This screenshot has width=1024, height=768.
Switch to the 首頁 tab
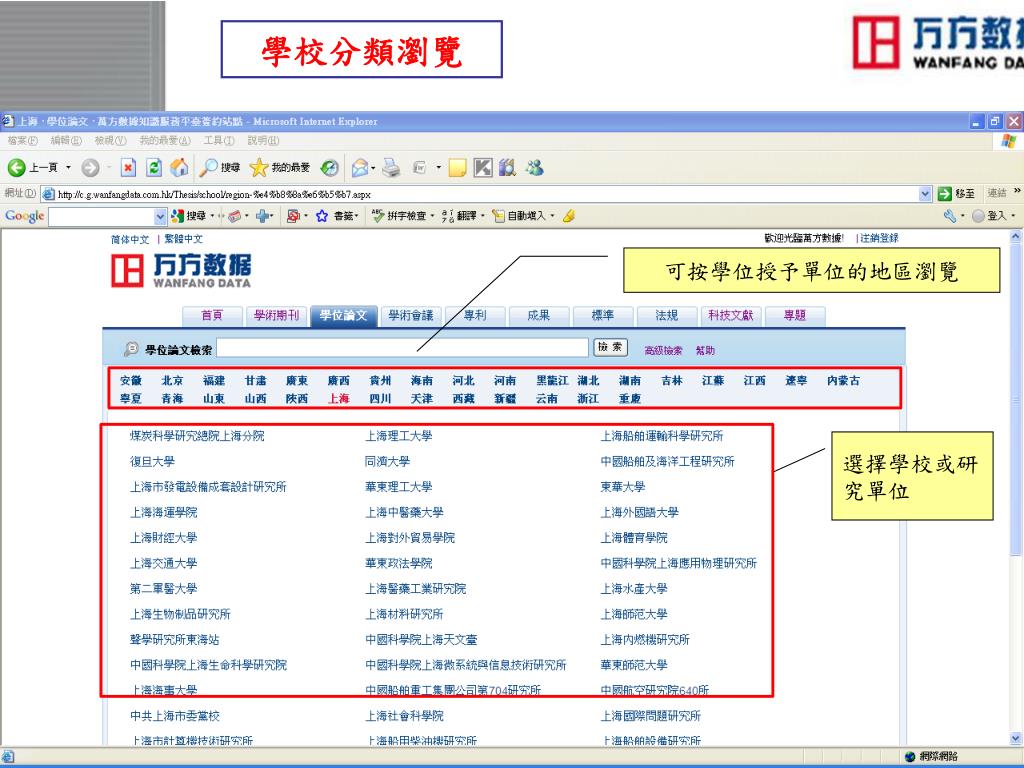(x=212, y=315)
